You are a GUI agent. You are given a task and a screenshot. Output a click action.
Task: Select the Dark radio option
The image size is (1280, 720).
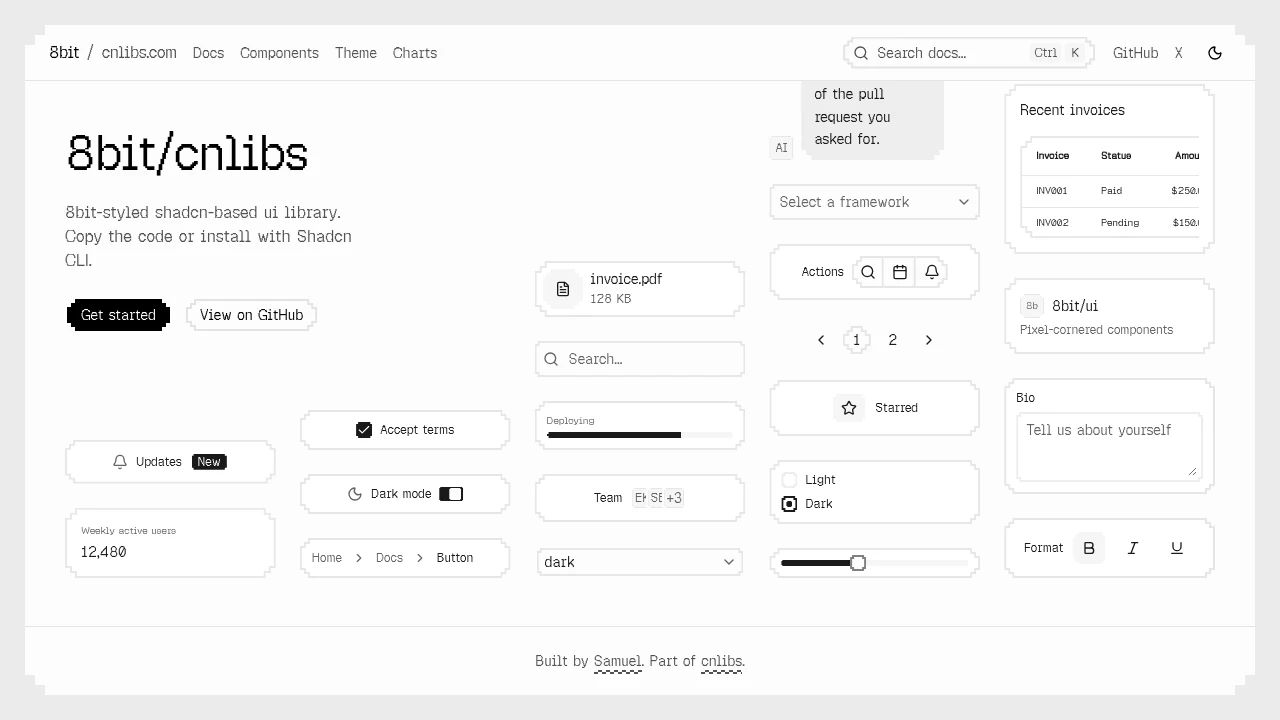pos(789,504)
